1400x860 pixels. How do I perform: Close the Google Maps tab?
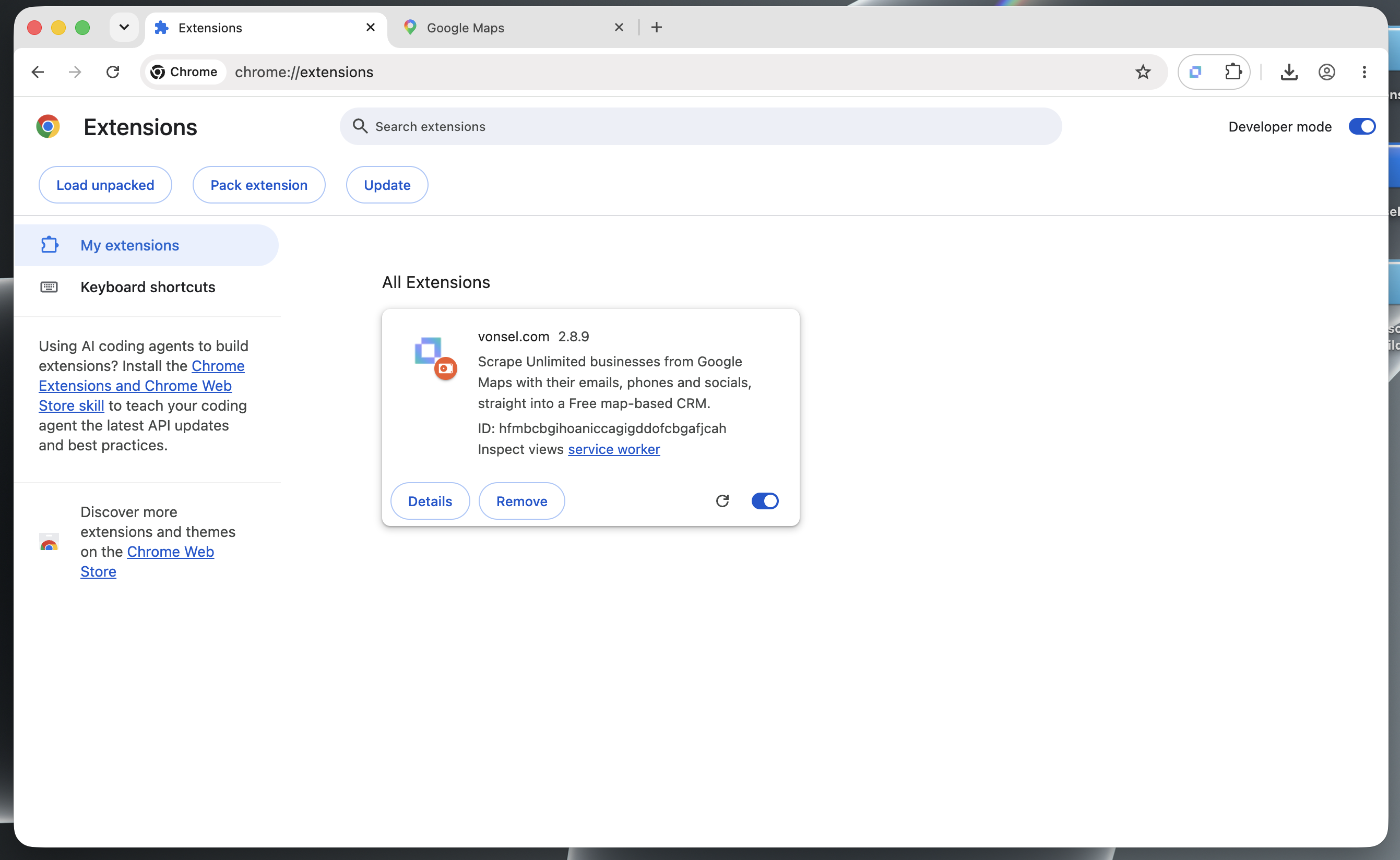pos(619,27)
